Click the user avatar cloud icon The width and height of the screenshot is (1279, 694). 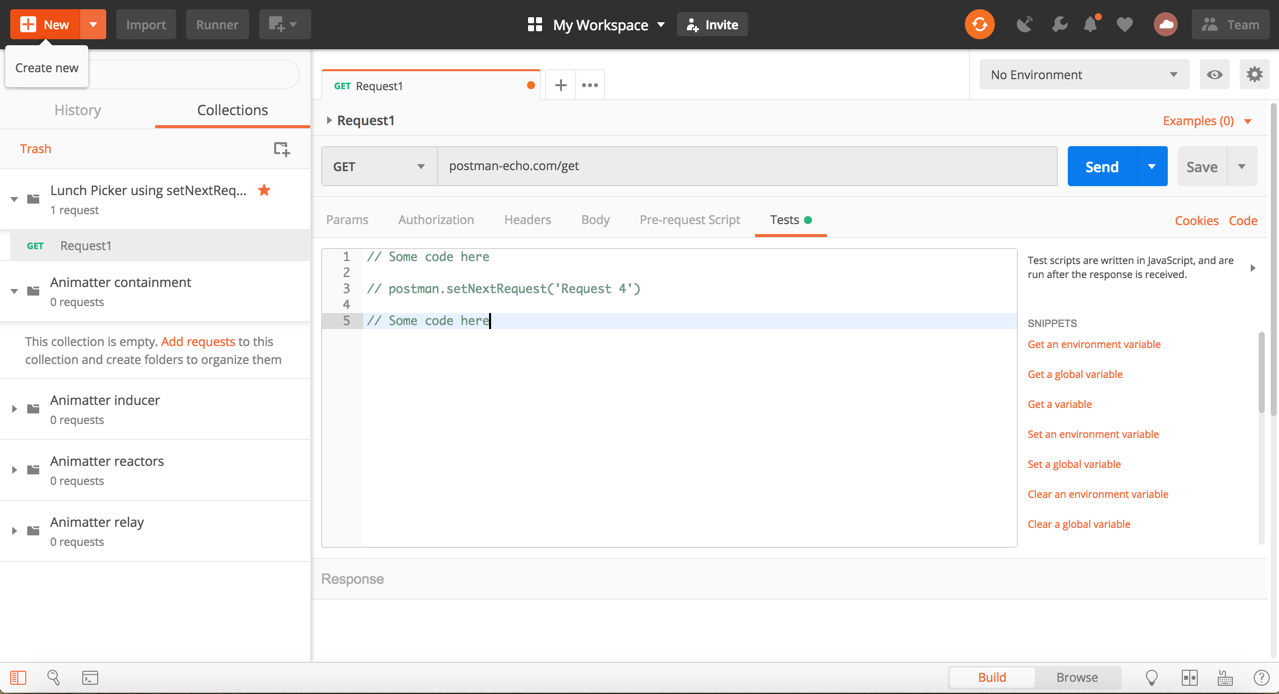1165,24
